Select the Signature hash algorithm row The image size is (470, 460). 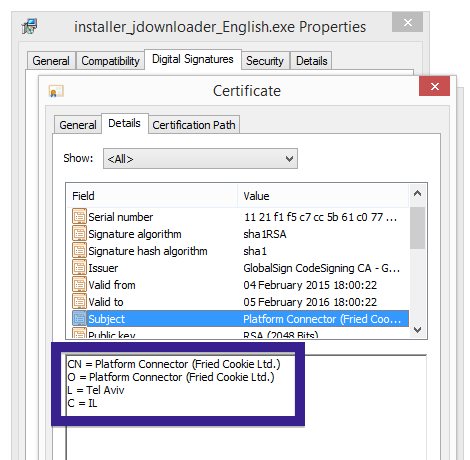click(240, 251)
